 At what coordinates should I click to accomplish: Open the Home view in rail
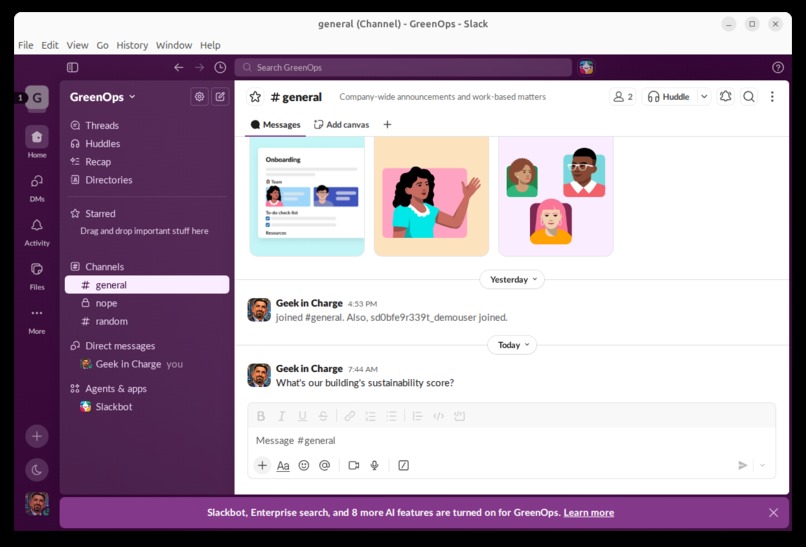37,142
